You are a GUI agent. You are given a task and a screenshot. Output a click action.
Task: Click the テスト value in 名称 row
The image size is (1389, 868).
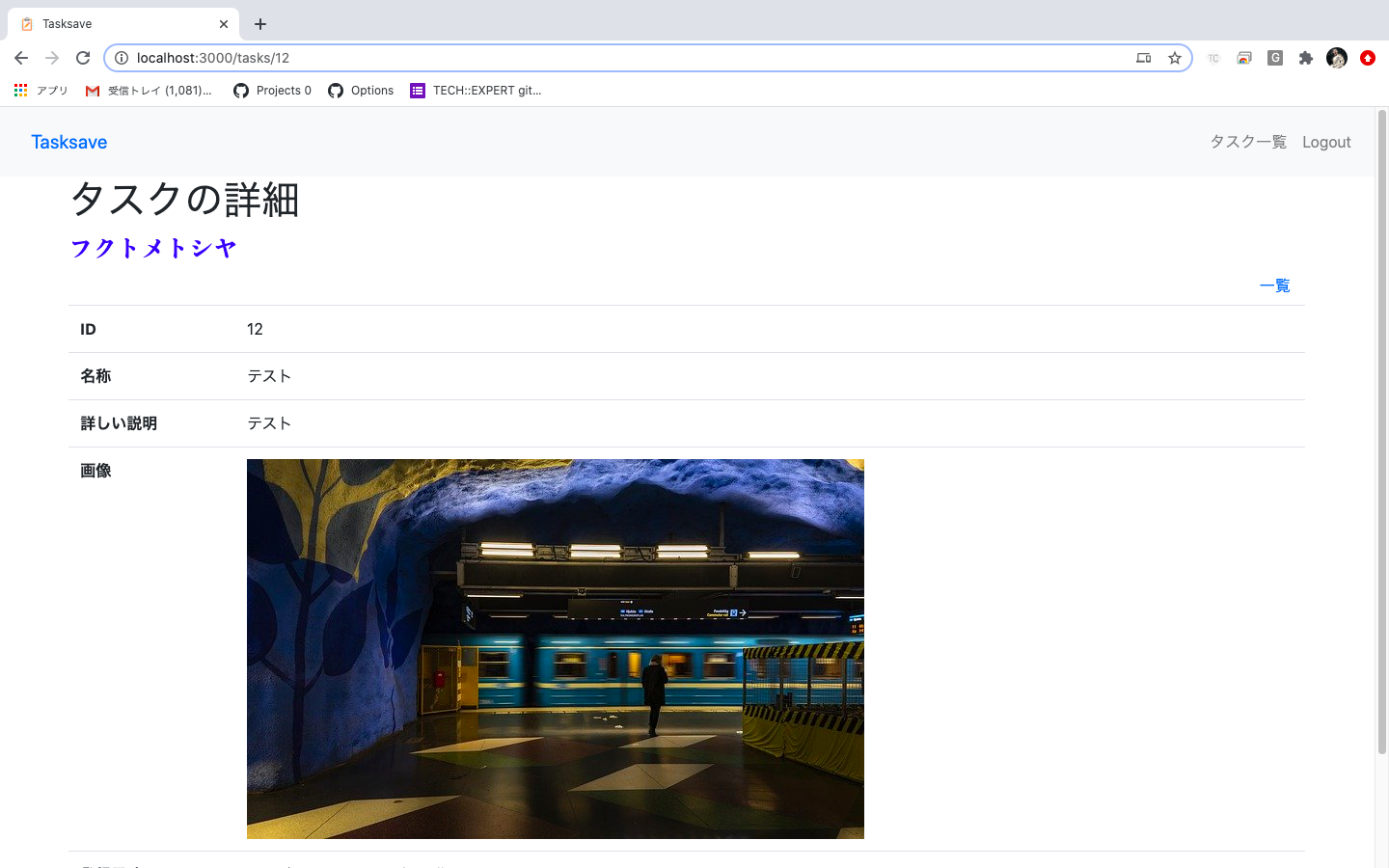click(269, 376)
